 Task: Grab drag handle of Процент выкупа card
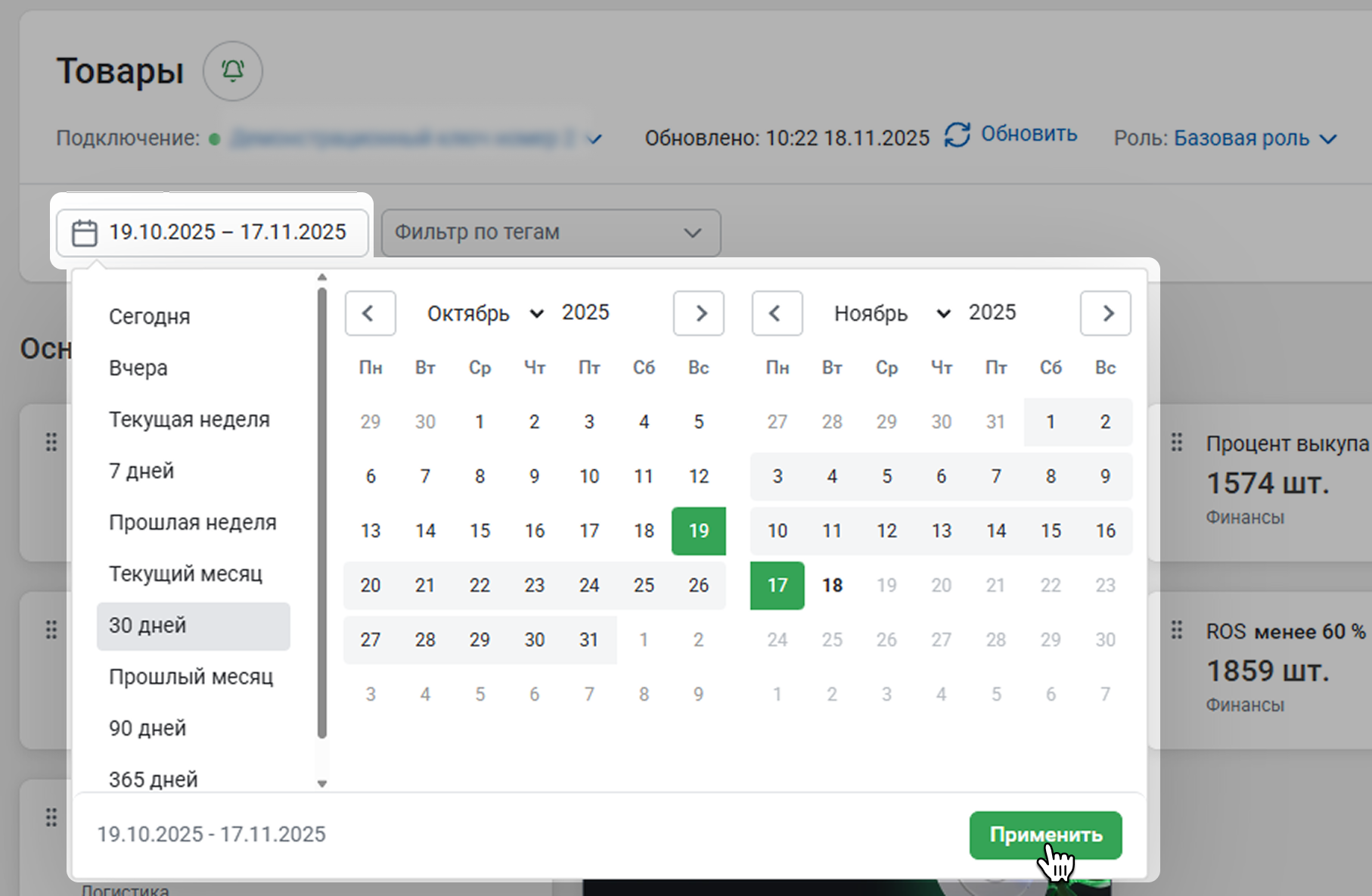1176,443
